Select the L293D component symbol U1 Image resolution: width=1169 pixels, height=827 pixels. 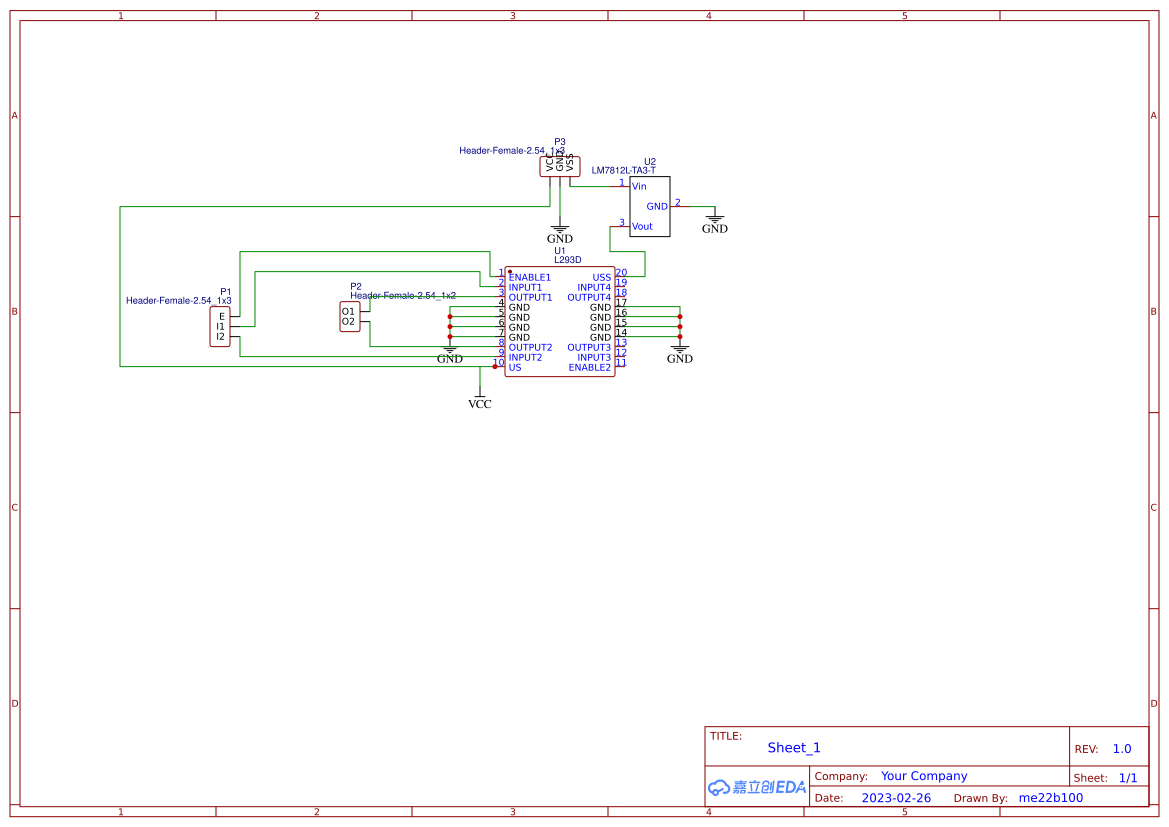pos(560,320)
